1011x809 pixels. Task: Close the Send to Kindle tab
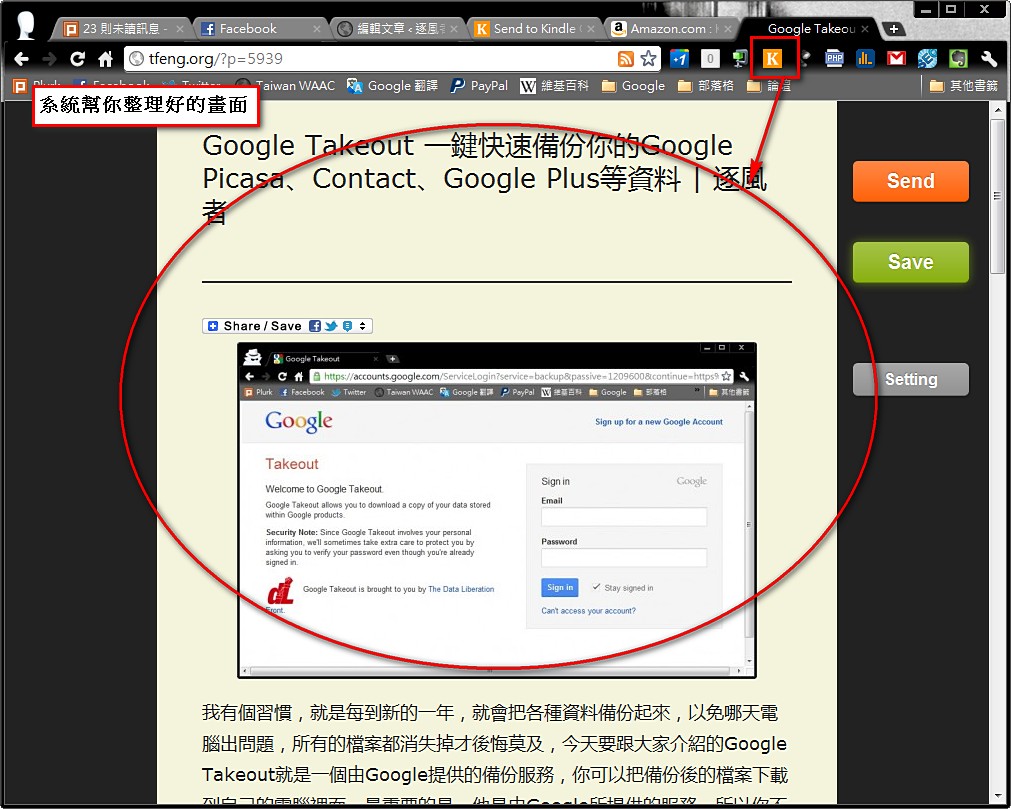591,29
